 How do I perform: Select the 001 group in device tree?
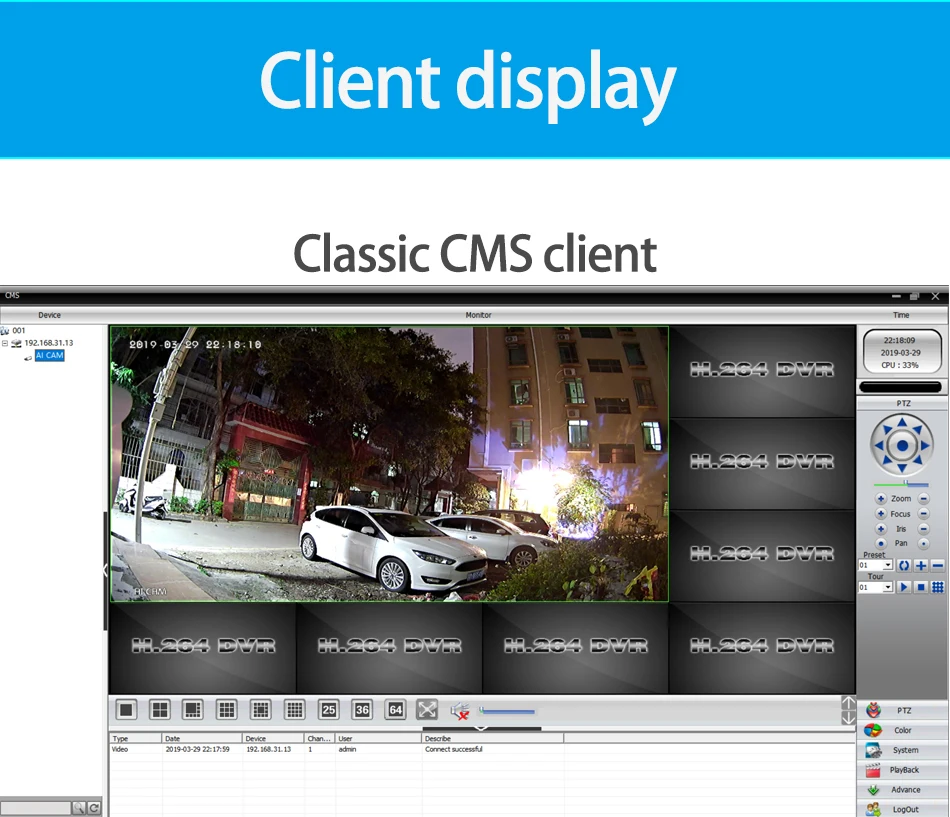click(19, 331)
